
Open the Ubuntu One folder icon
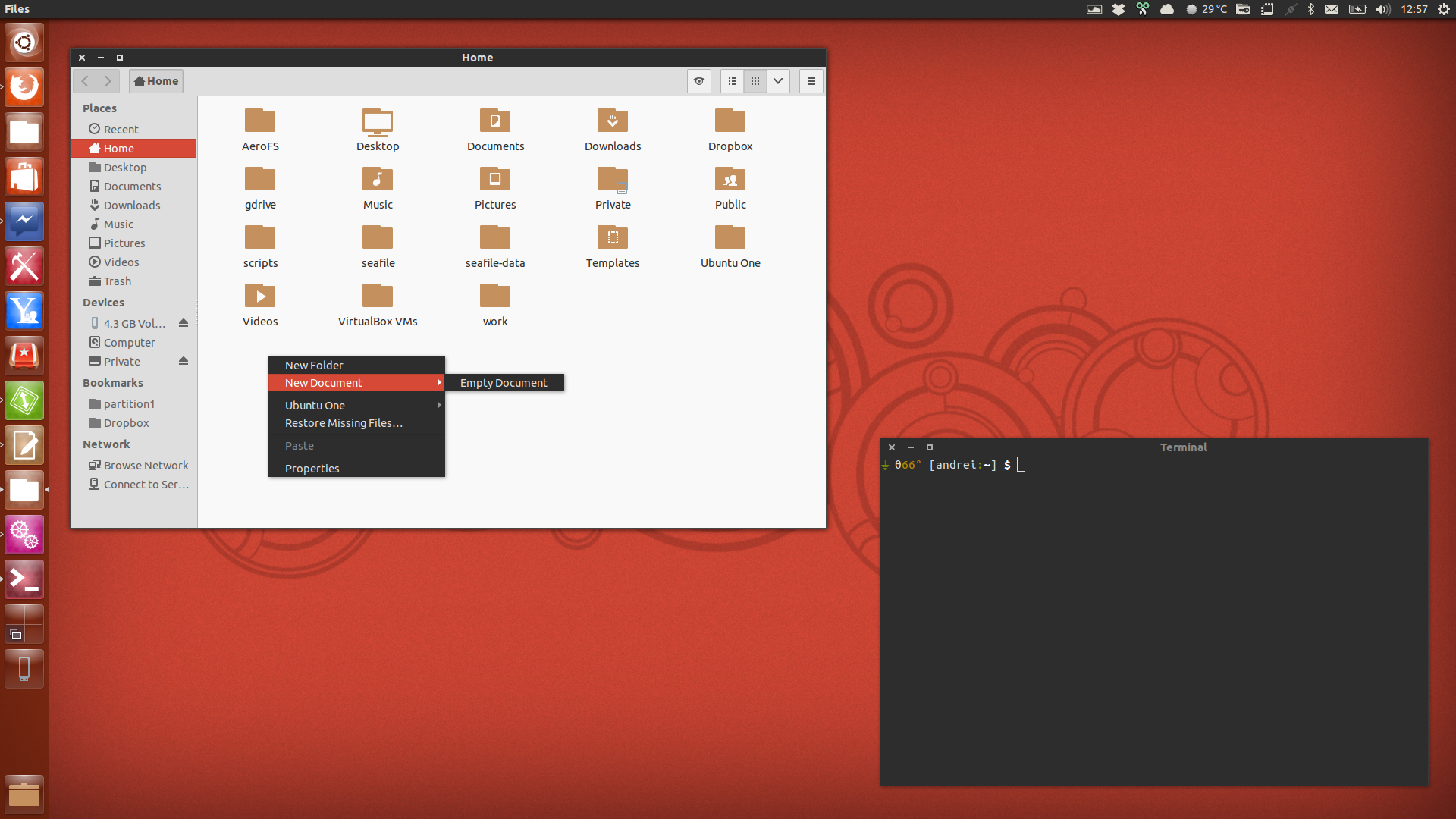730,238
